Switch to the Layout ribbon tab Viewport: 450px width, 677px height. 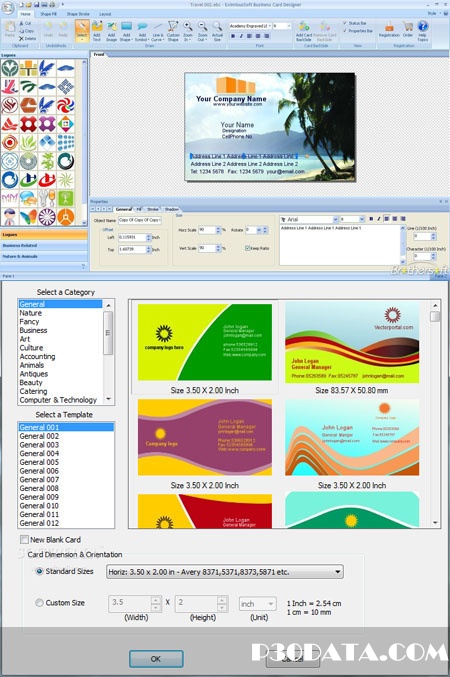pos(105,14)
